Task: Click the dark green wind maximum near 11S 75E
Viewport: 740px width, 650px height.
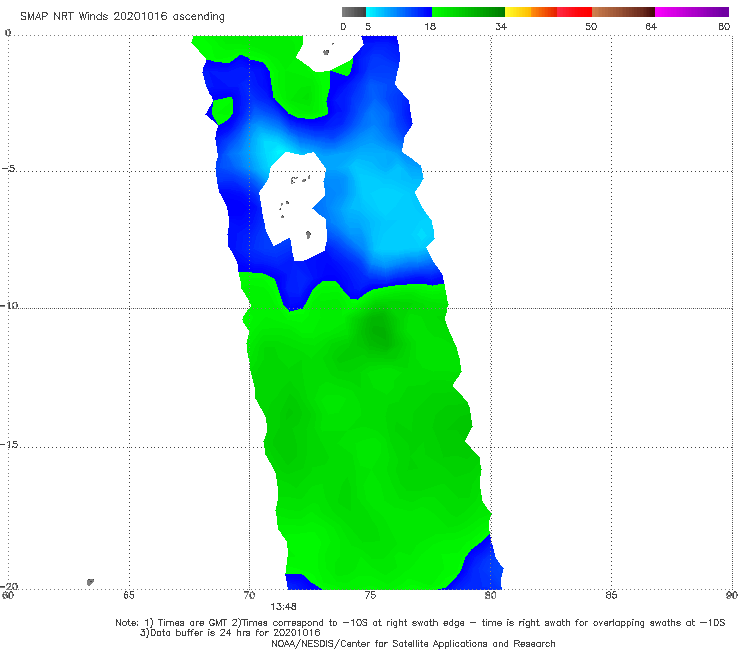Action: coord(380,330)
